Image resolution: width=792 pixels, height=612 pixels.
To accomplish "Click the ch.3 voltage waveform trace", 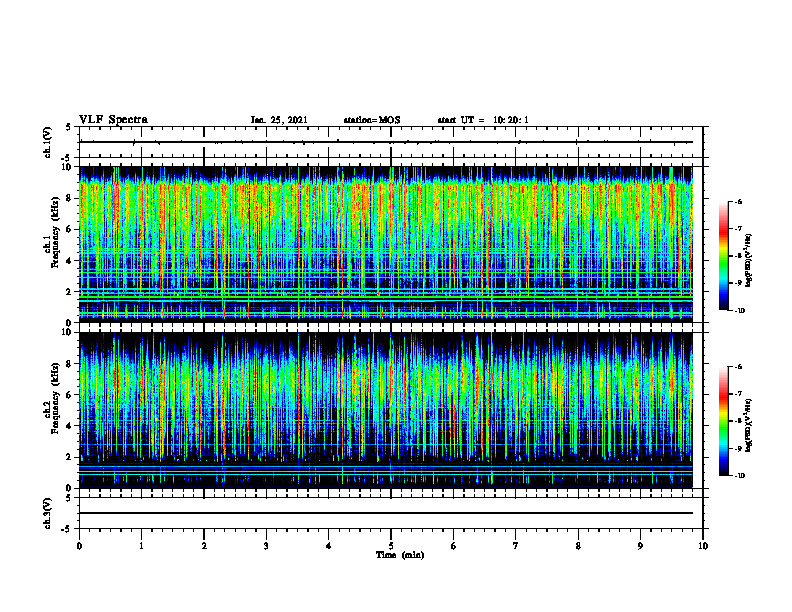I will pyautogui.click(x=386, y=513).
